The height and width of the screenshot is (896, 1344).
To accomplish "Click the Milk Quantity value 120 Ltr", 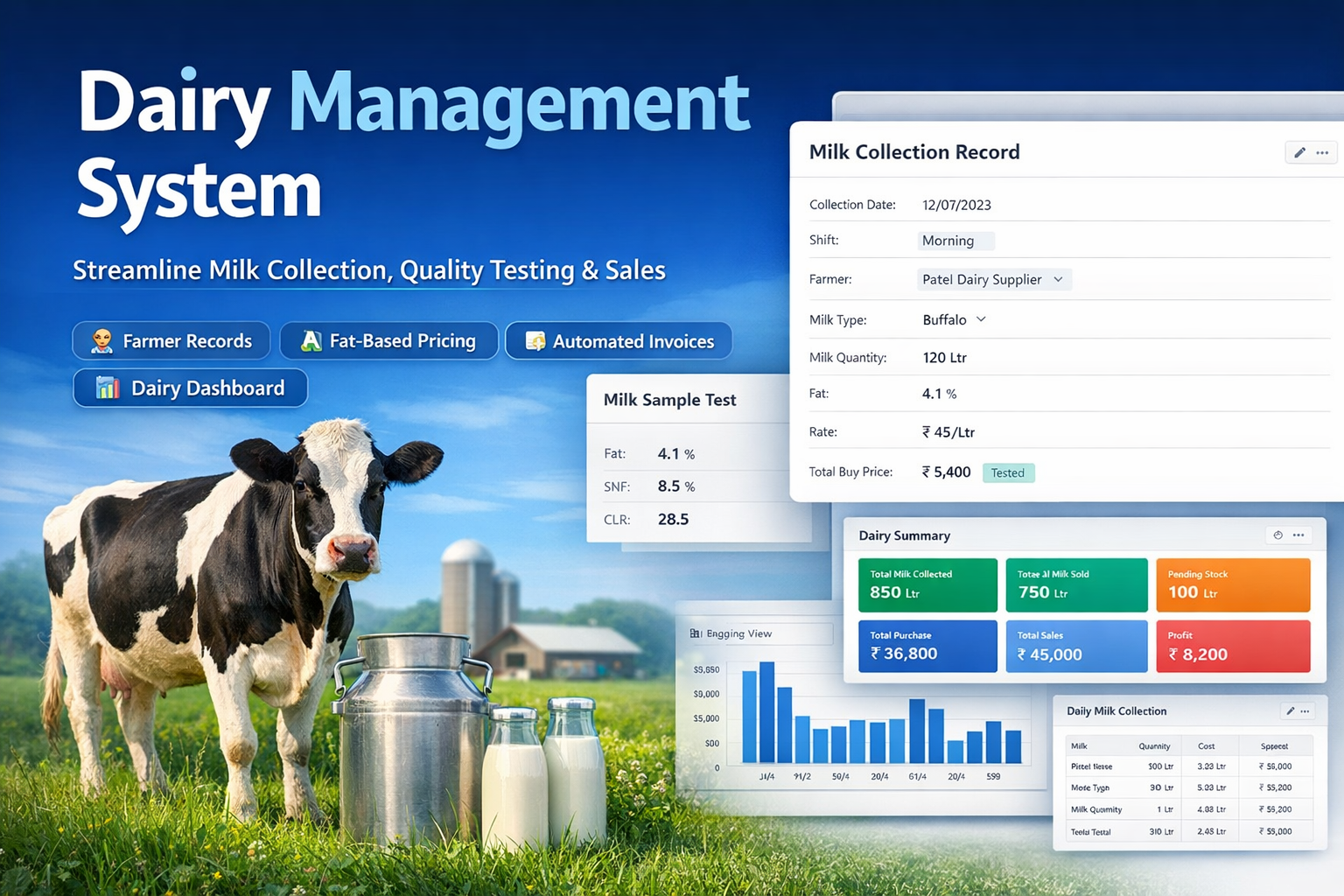I will pos(944,357).
